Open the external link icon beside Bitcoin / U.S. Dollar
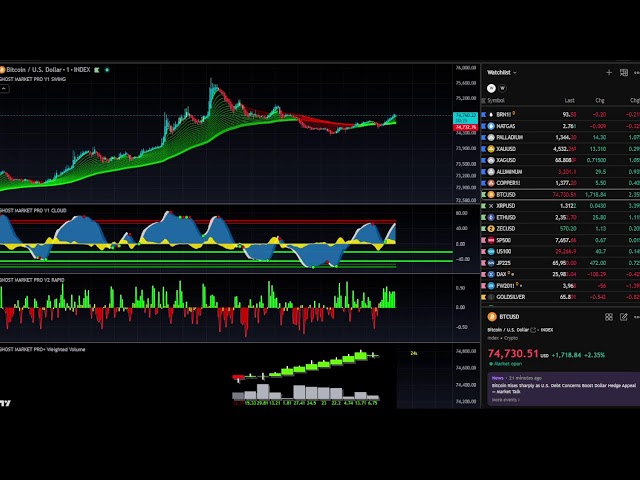This screenshot has width=640, height=480. 533,330
